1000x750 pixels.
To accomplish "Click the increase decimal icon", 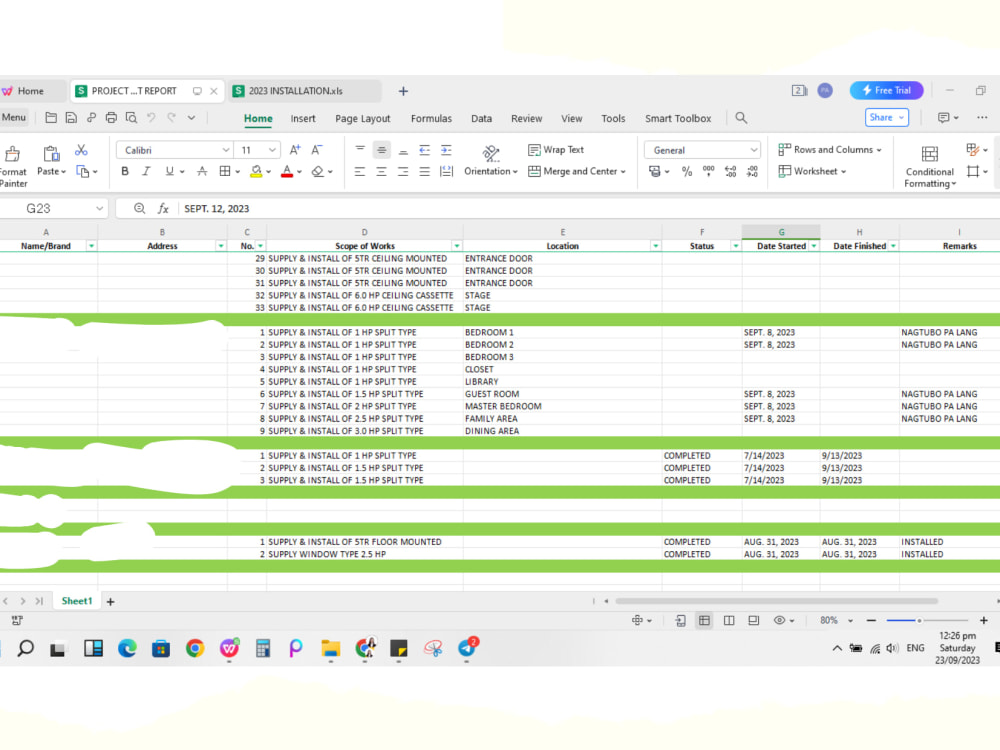I will point(730,172).
